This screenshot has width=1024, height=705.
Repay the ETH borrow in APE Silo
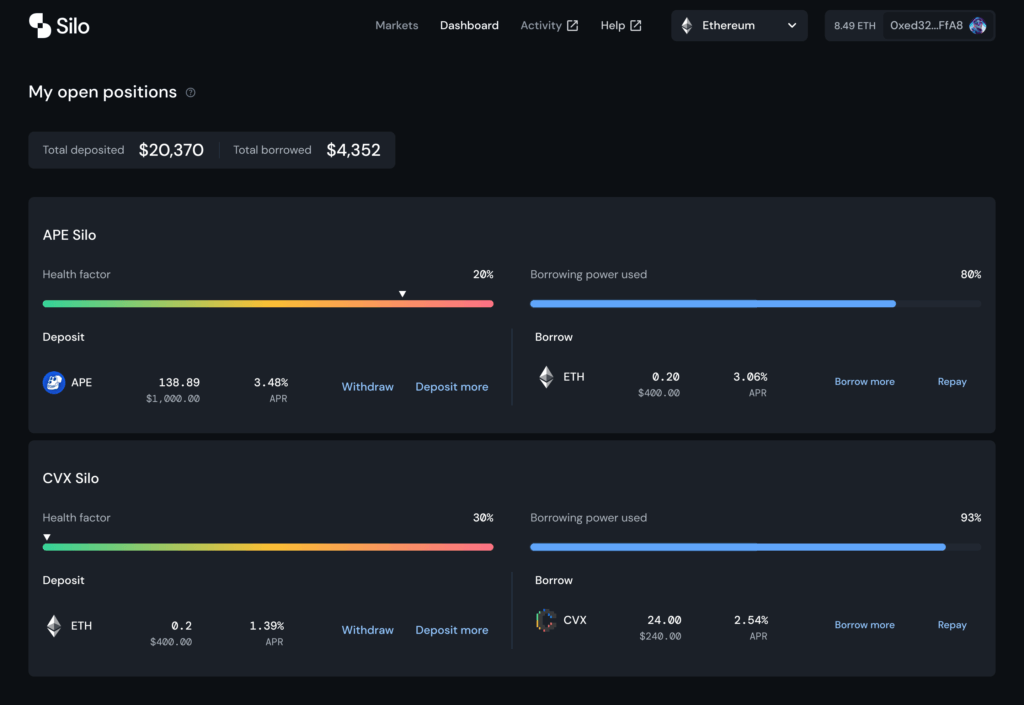952,382
